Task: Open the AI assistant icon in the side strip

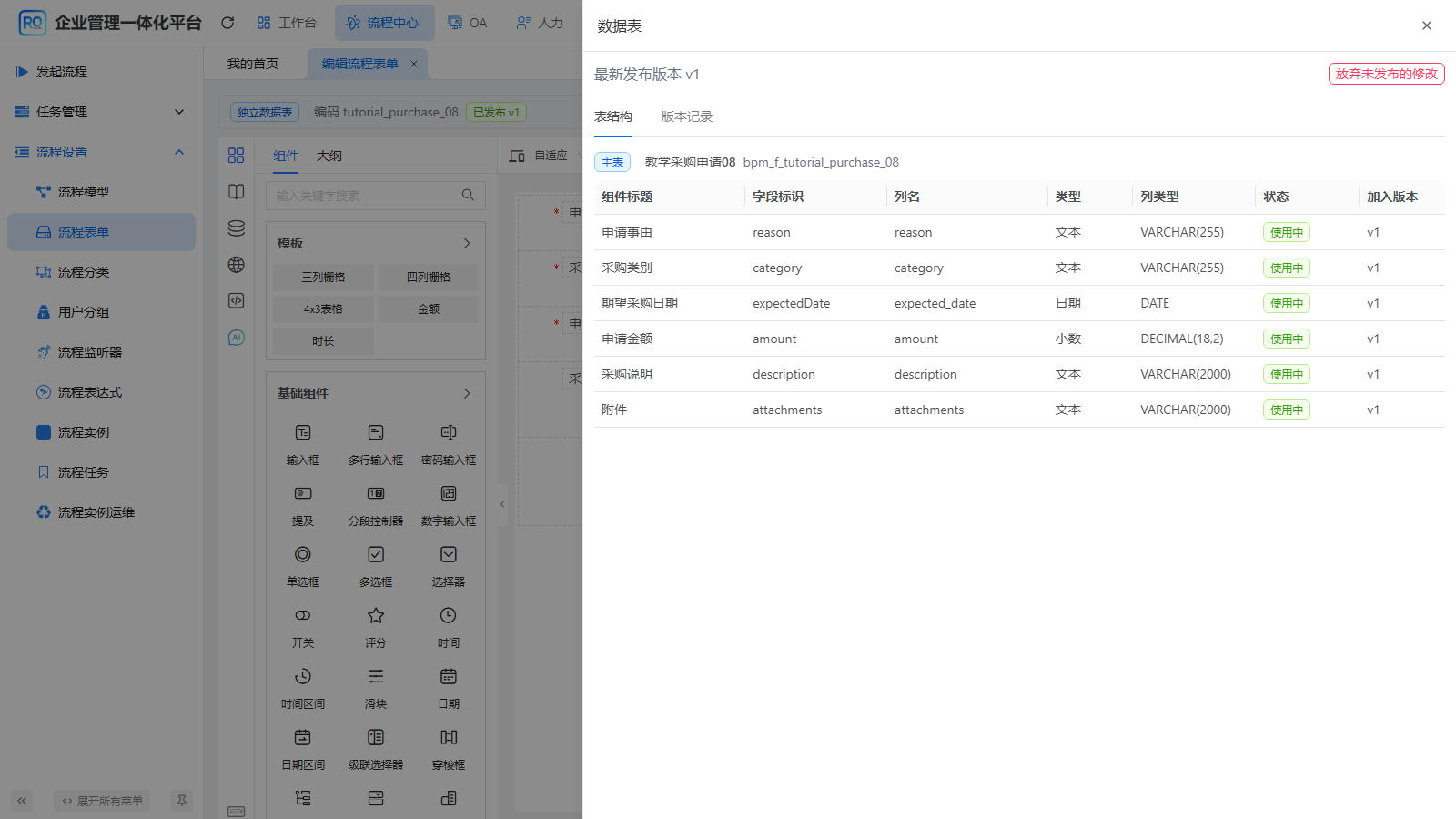Action: 237,338
